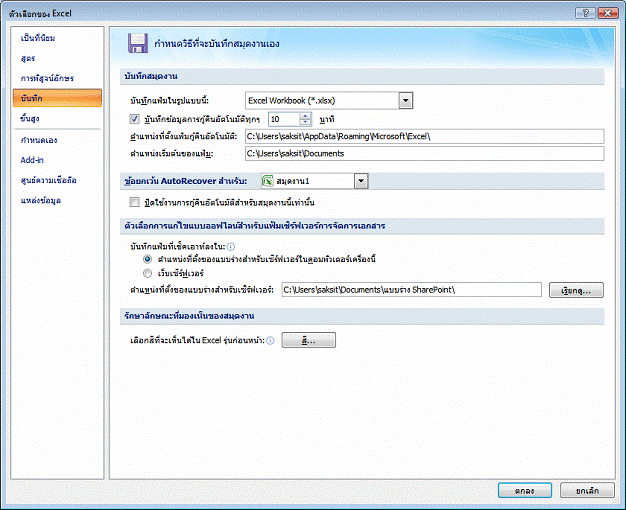Open the ขั้นสูง (Advanced) category

point(31,118)
